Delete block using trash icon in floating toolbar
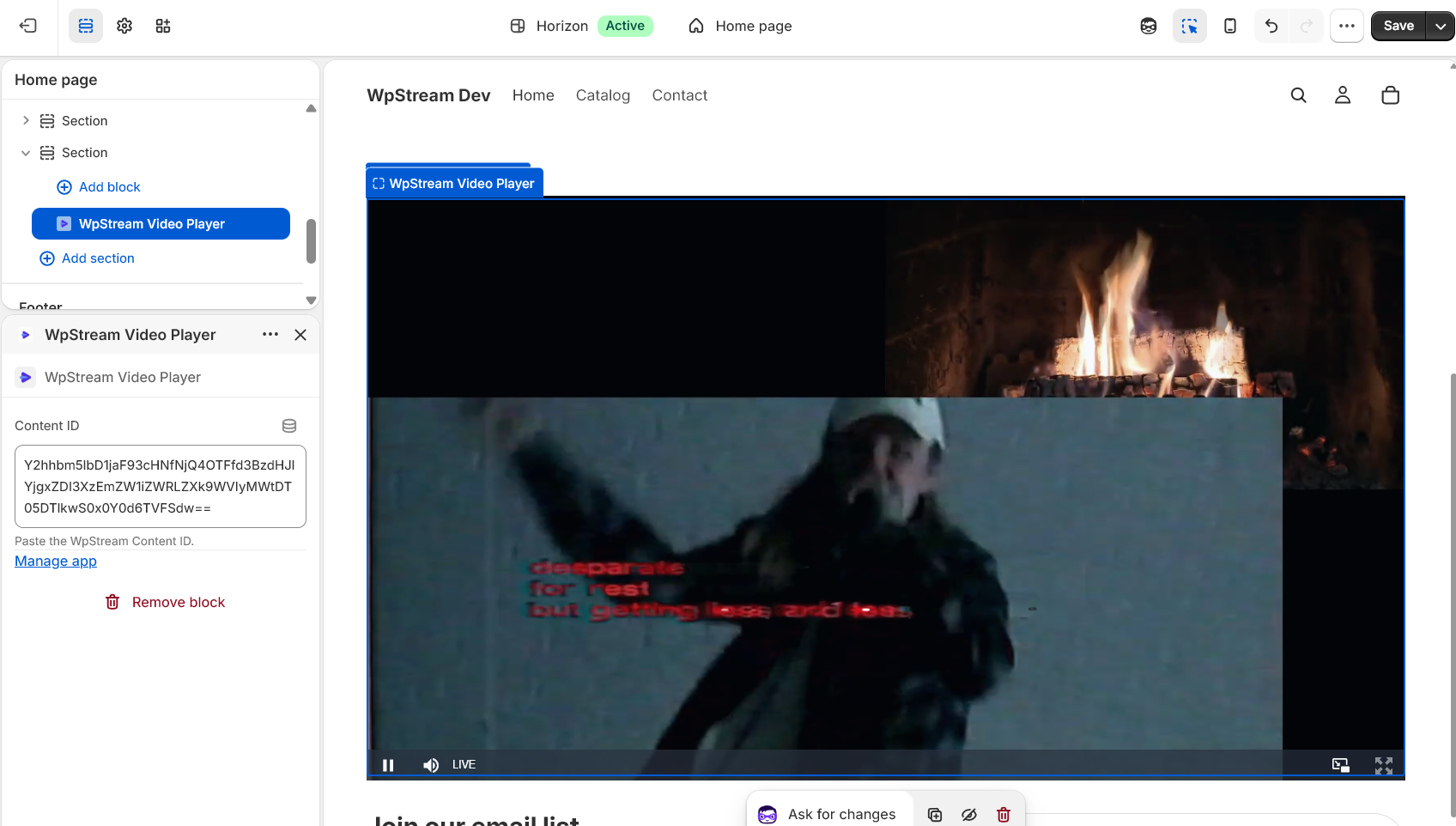The height and width of the screenshot is (826, 1456). pos(1004,815)
